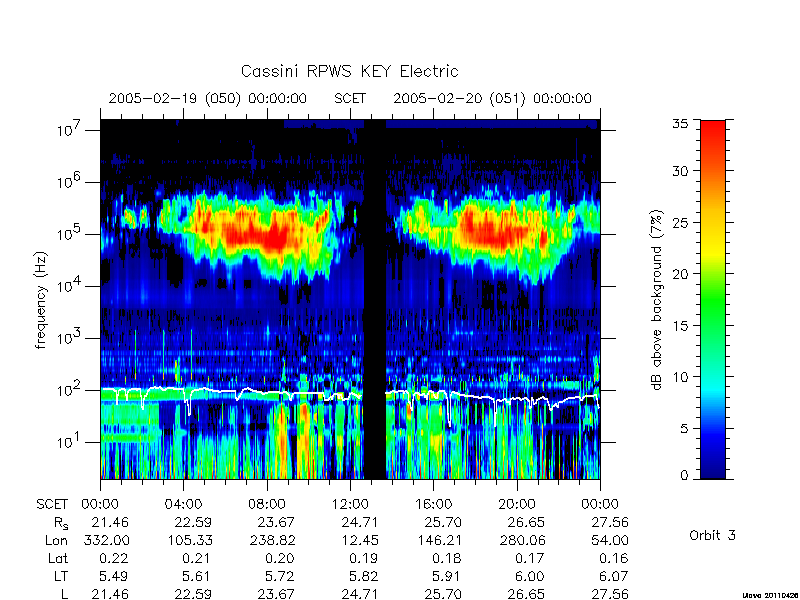This screenshot has width=800, height=600.
Task: Click the '30' tick on the color bar
Action: [x=680, y=171]
